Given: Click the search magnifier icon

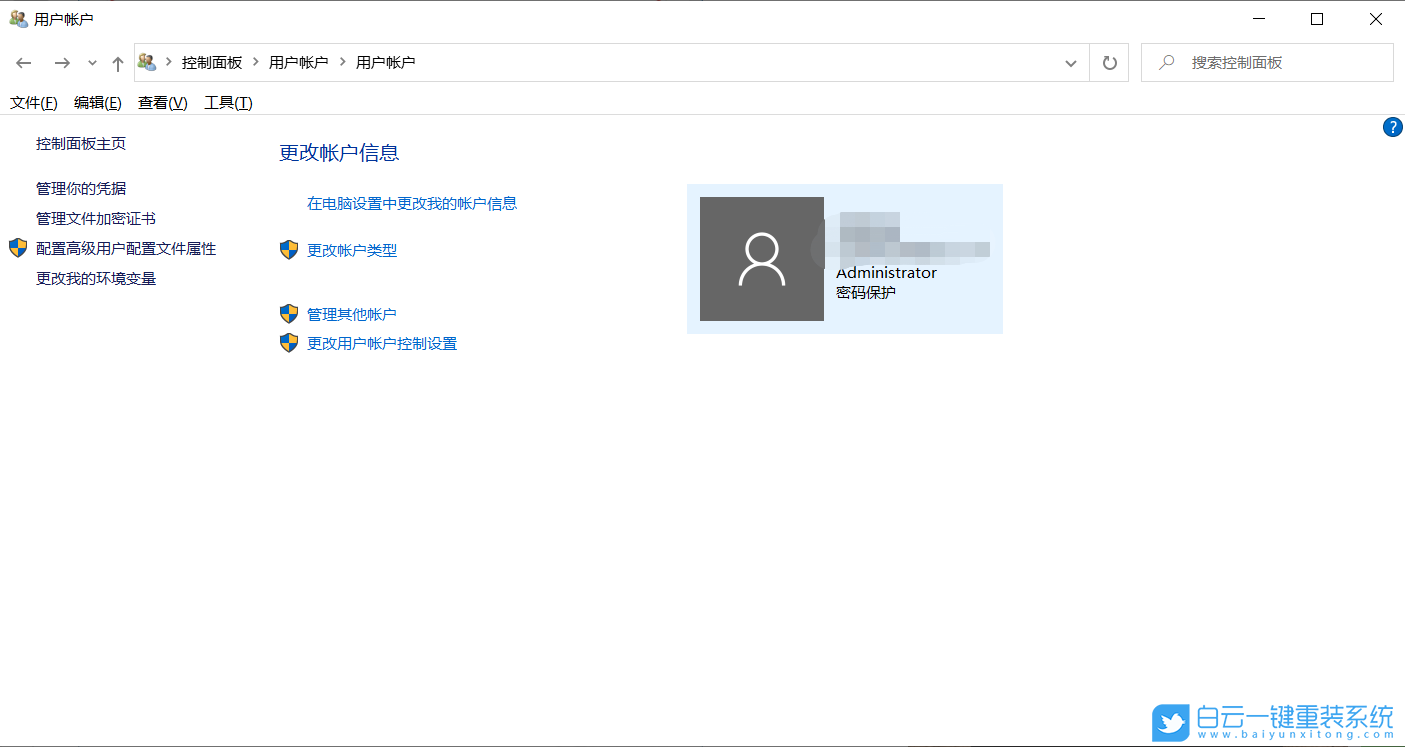Looking at the screenshot, I should (x=1166, y=61).
